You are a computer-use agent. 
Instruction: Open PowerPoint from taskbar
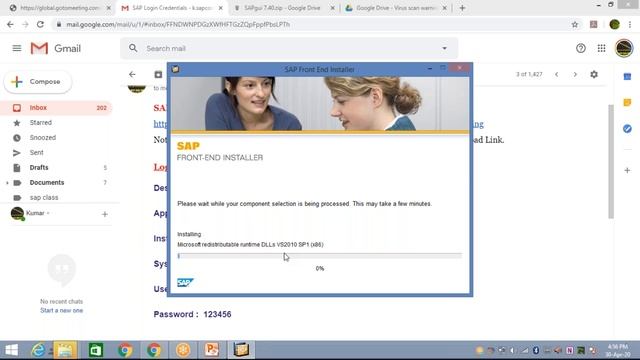(x=212, y=350)
